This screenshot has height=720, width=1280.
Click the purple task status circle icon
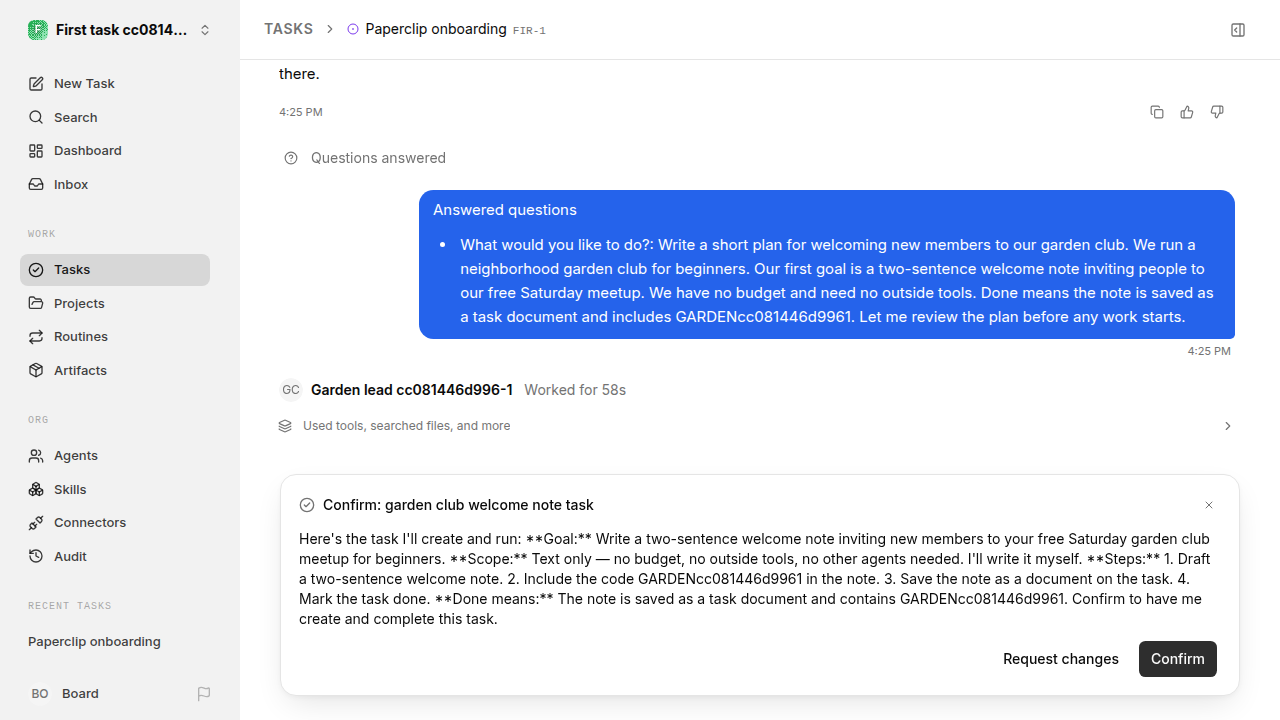coord(353,30)
